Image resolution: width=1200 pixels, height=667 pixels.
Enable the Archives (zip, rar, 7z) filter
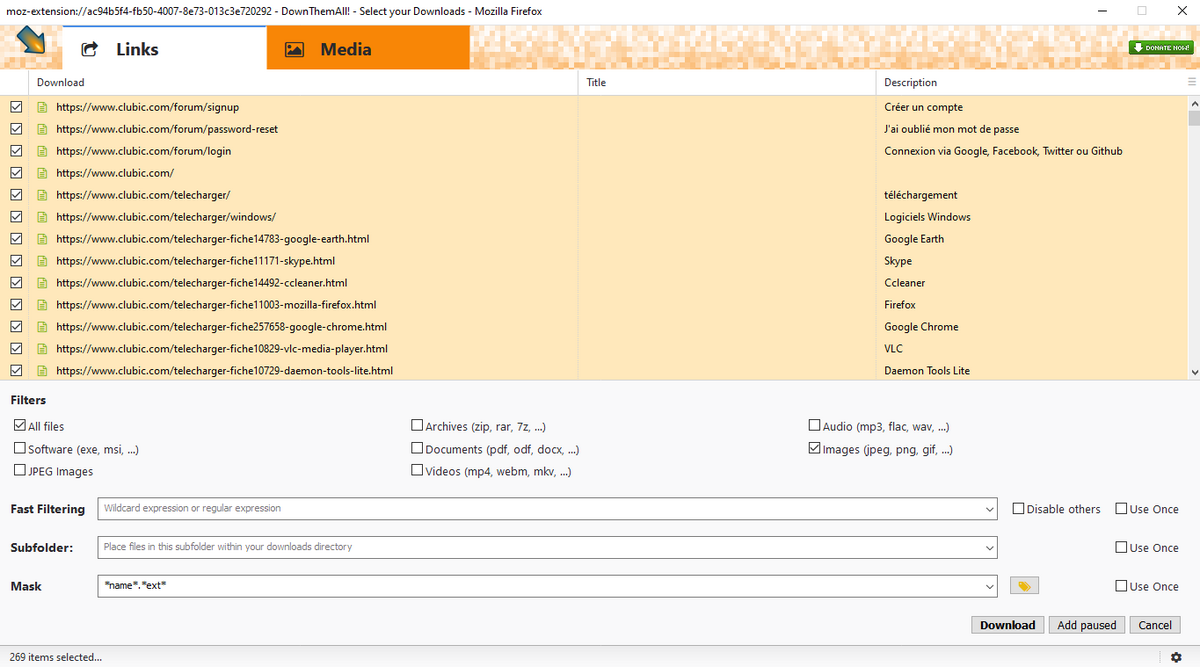[x=417, y=426]
